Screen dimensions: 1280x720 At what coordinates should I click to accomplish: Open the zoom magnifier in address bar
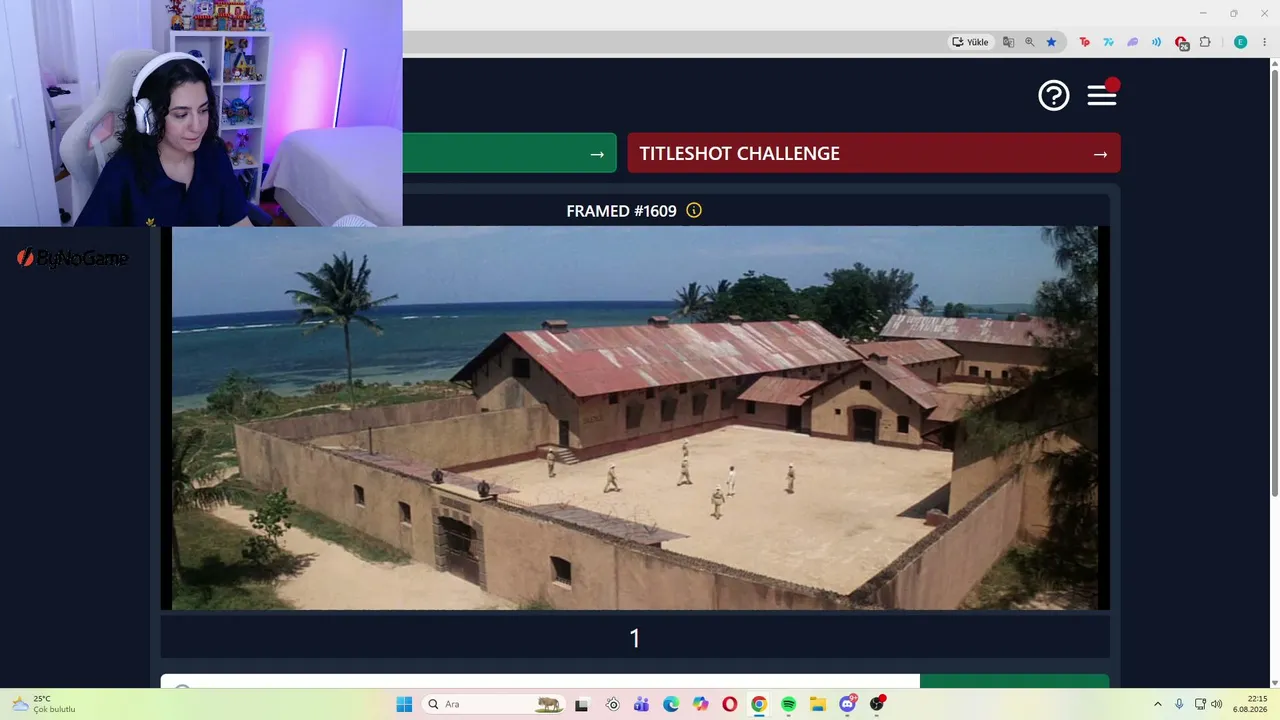pyautogui.click(x=1030, y=42)
